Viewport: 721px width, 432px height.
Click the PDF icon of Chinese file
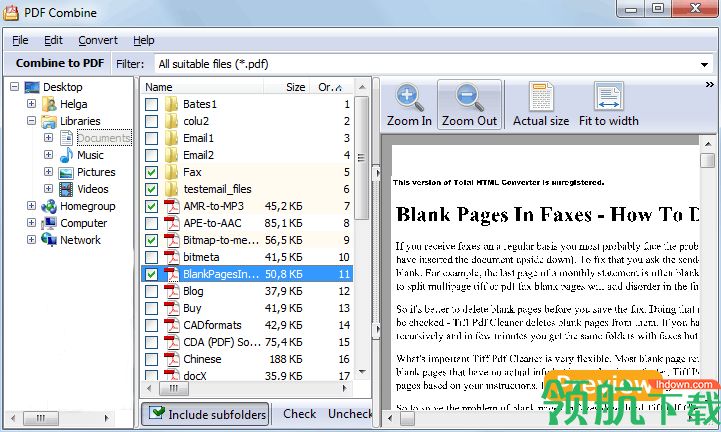coord(172,359)
